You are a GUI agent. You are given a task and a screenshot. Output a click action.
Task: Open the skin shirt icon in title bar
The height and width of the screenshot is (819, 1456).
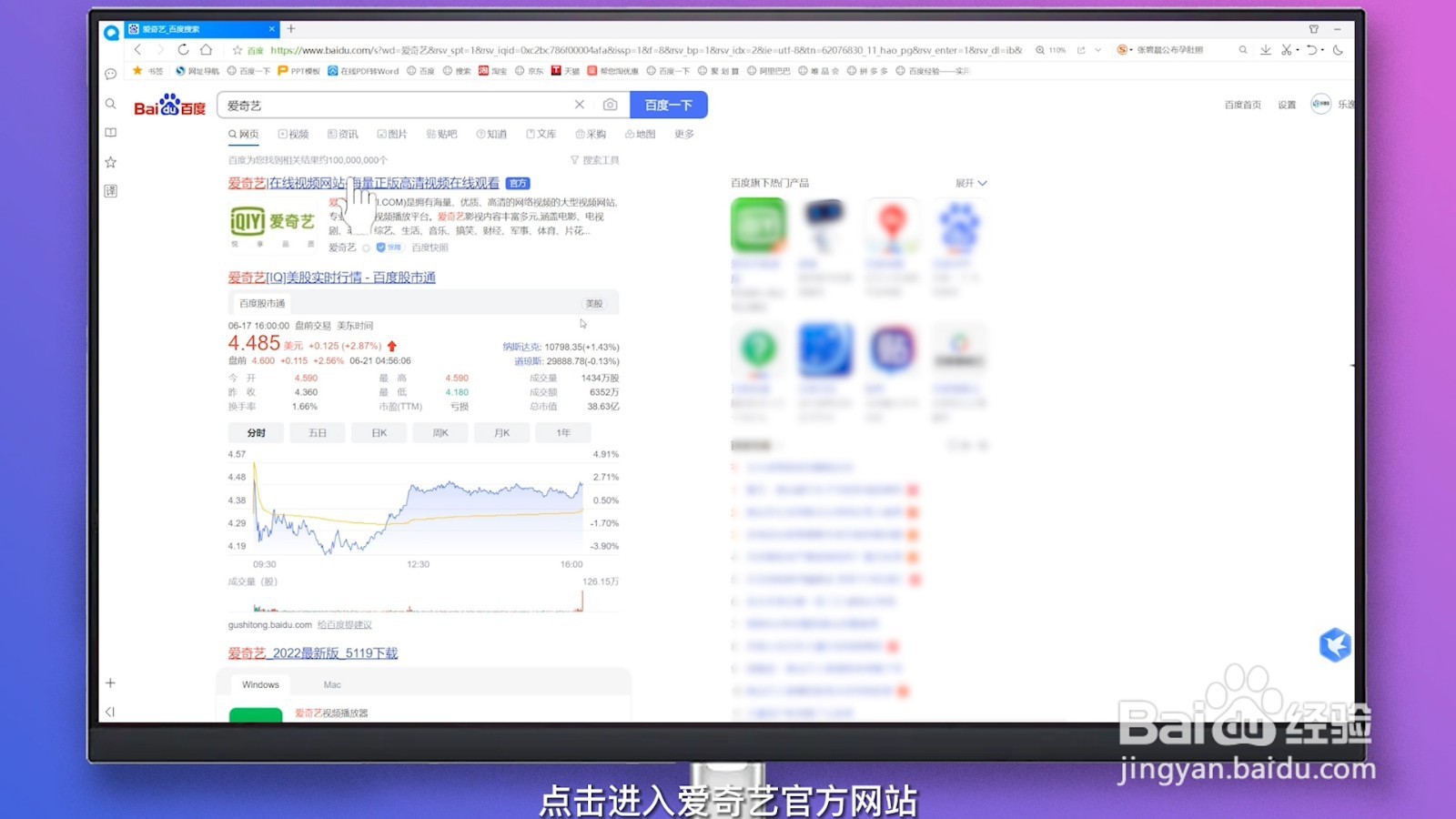(x=1313, y=29)
